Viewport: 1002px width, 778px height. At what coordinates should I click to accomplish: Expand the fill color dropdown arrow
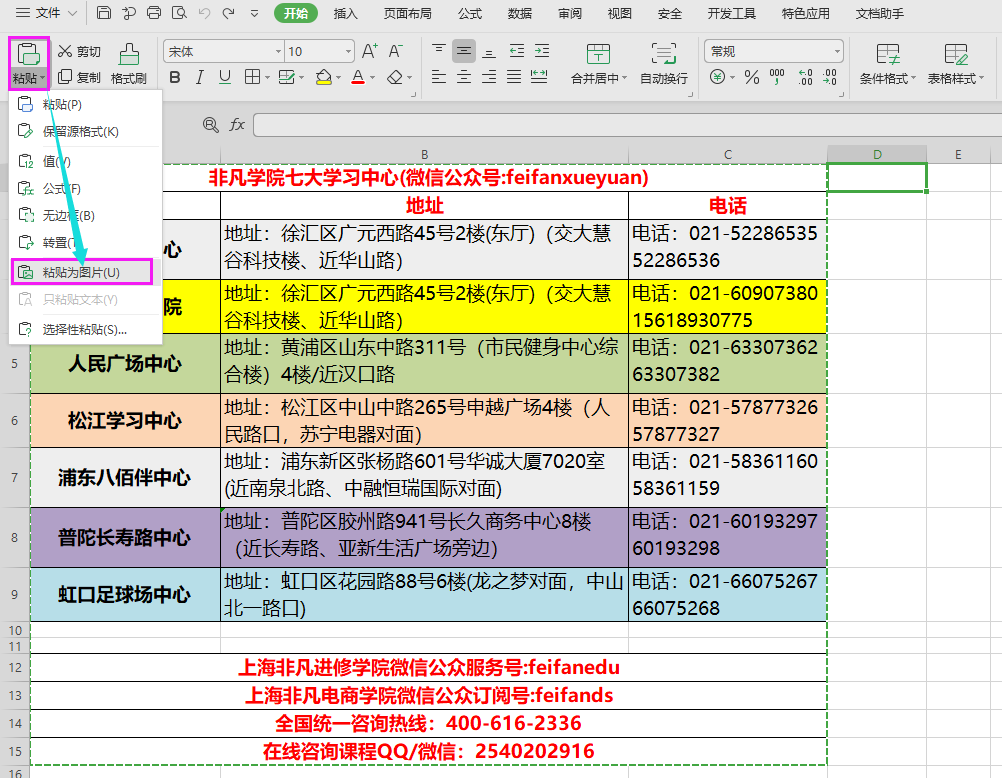338,78
